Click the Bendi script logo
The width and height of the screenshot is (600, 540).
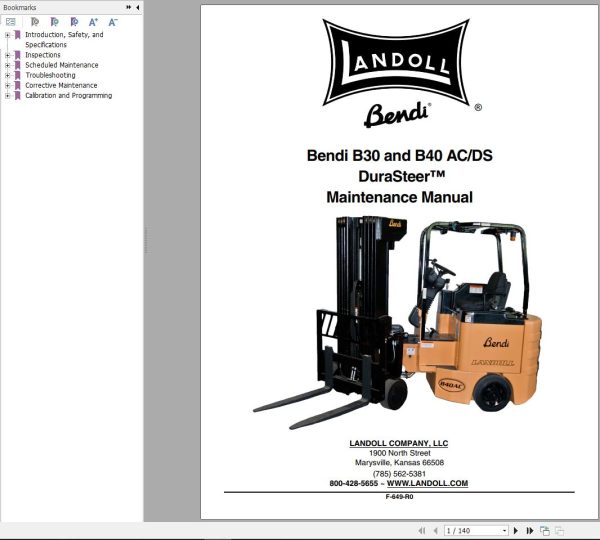(x=397, y=115)
